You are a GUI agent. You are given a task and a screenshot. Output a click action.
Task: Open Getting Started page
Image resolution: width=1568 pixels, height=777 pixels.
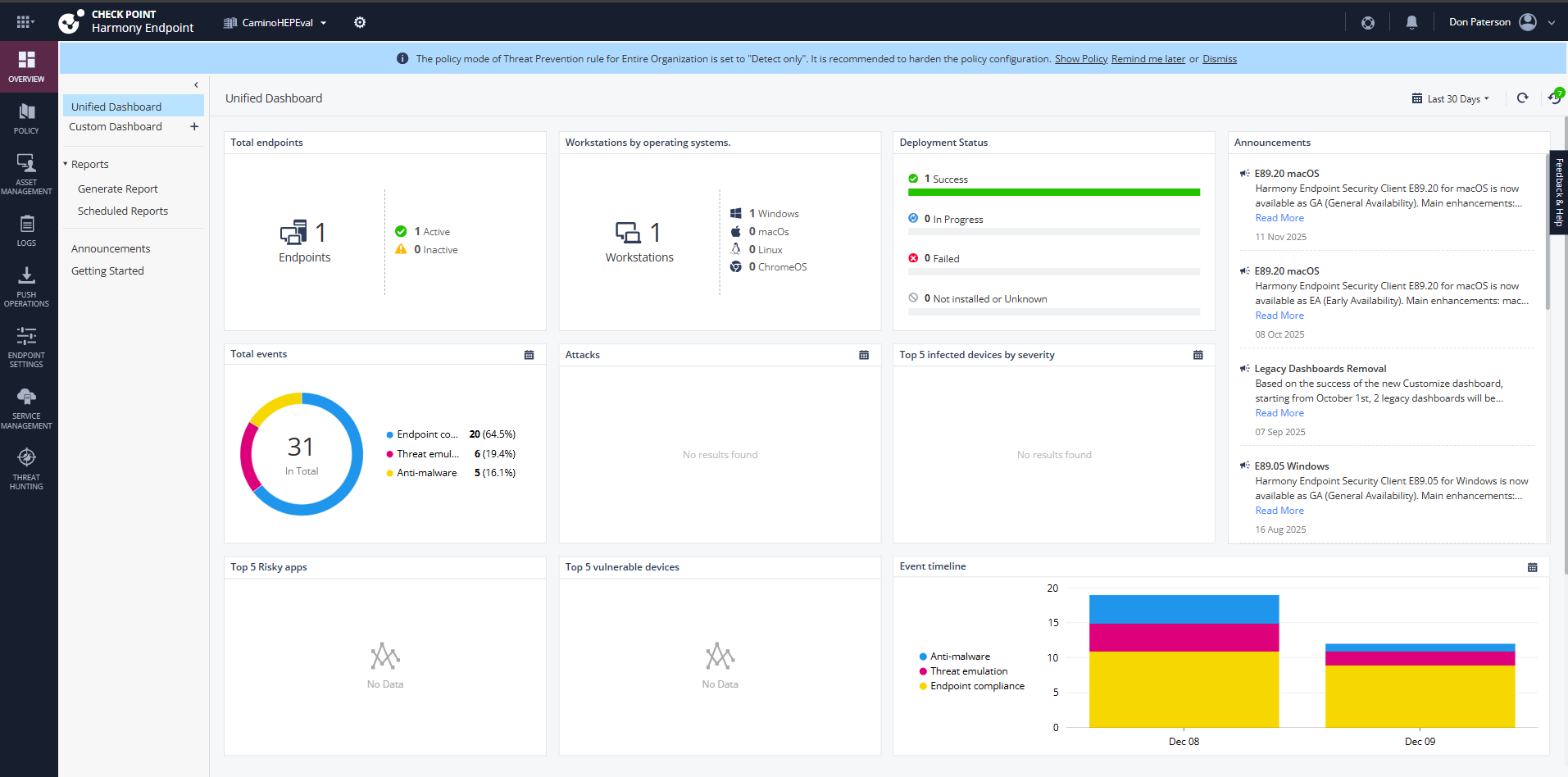click(107, 271)
